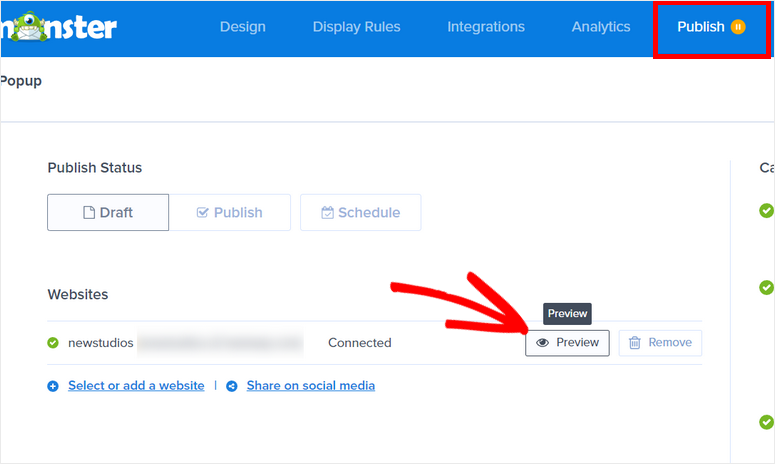The image size is (775, 464).
Task: Click the Draft document icon
Action: (x=89, y=212)
